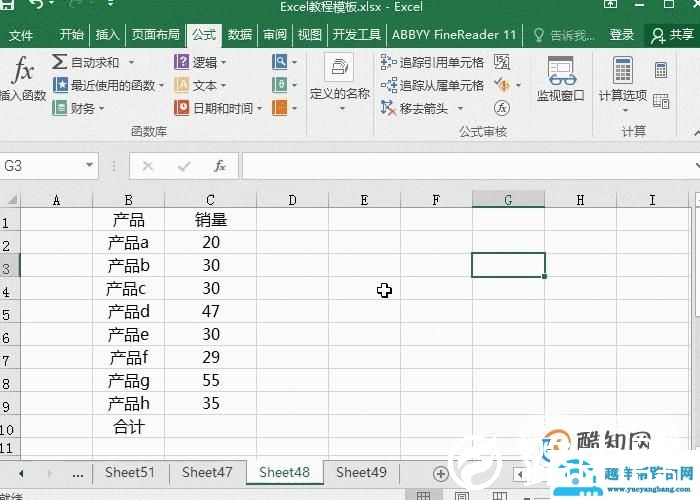This screenshot has height=500, width=700.
Task: Click the add new sheet plus icon
Action: coord(440,473)
